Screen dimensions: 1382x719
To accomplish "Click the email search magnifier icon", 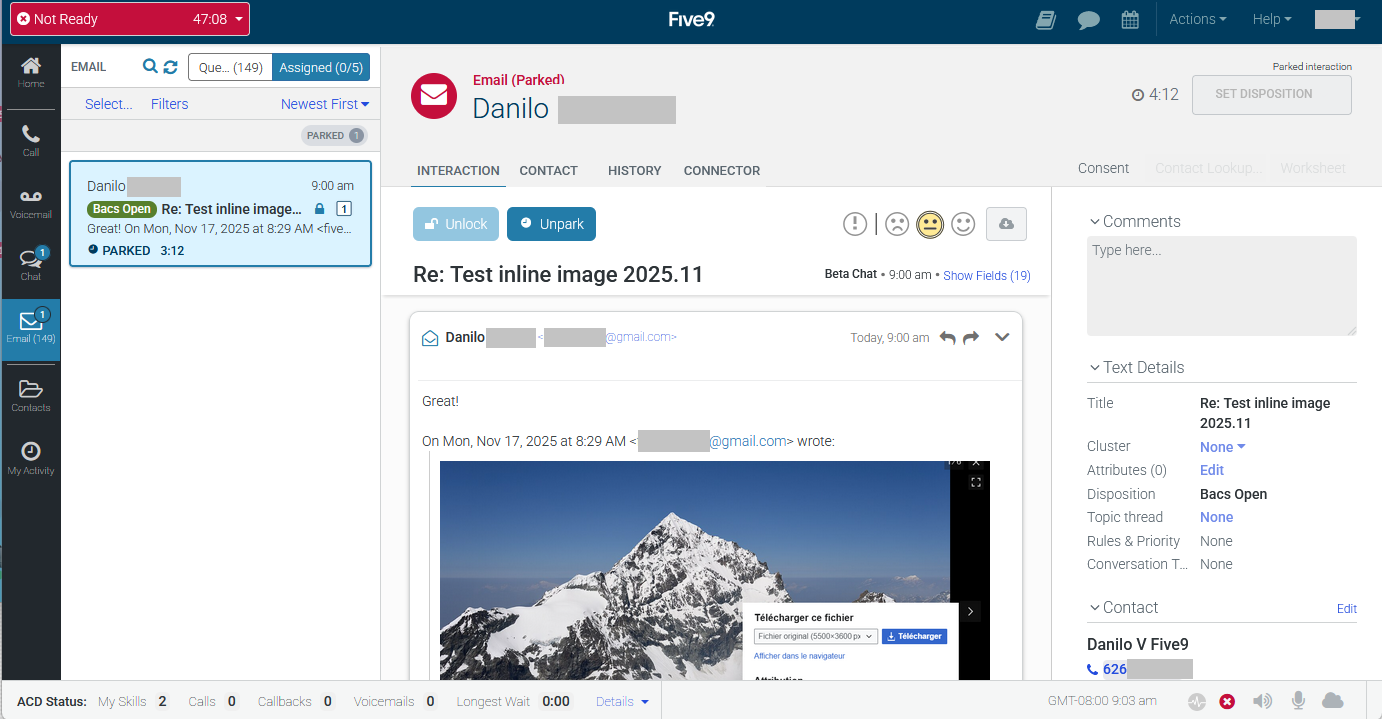I will (x=150, y=67).
